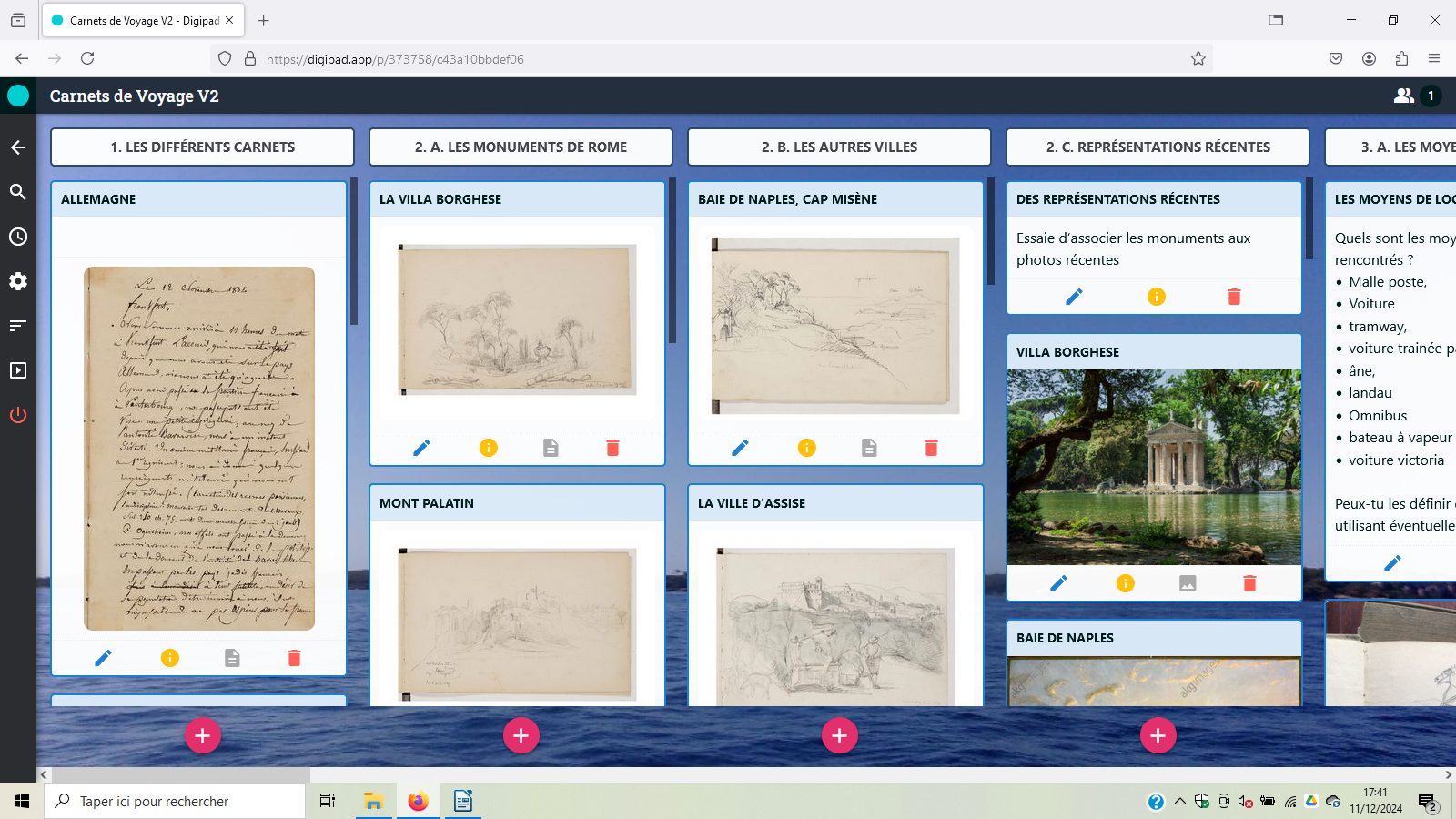The image size is (1456, 819).
Task: Click the Baie de Naples card title
Action: (1065, 638)
